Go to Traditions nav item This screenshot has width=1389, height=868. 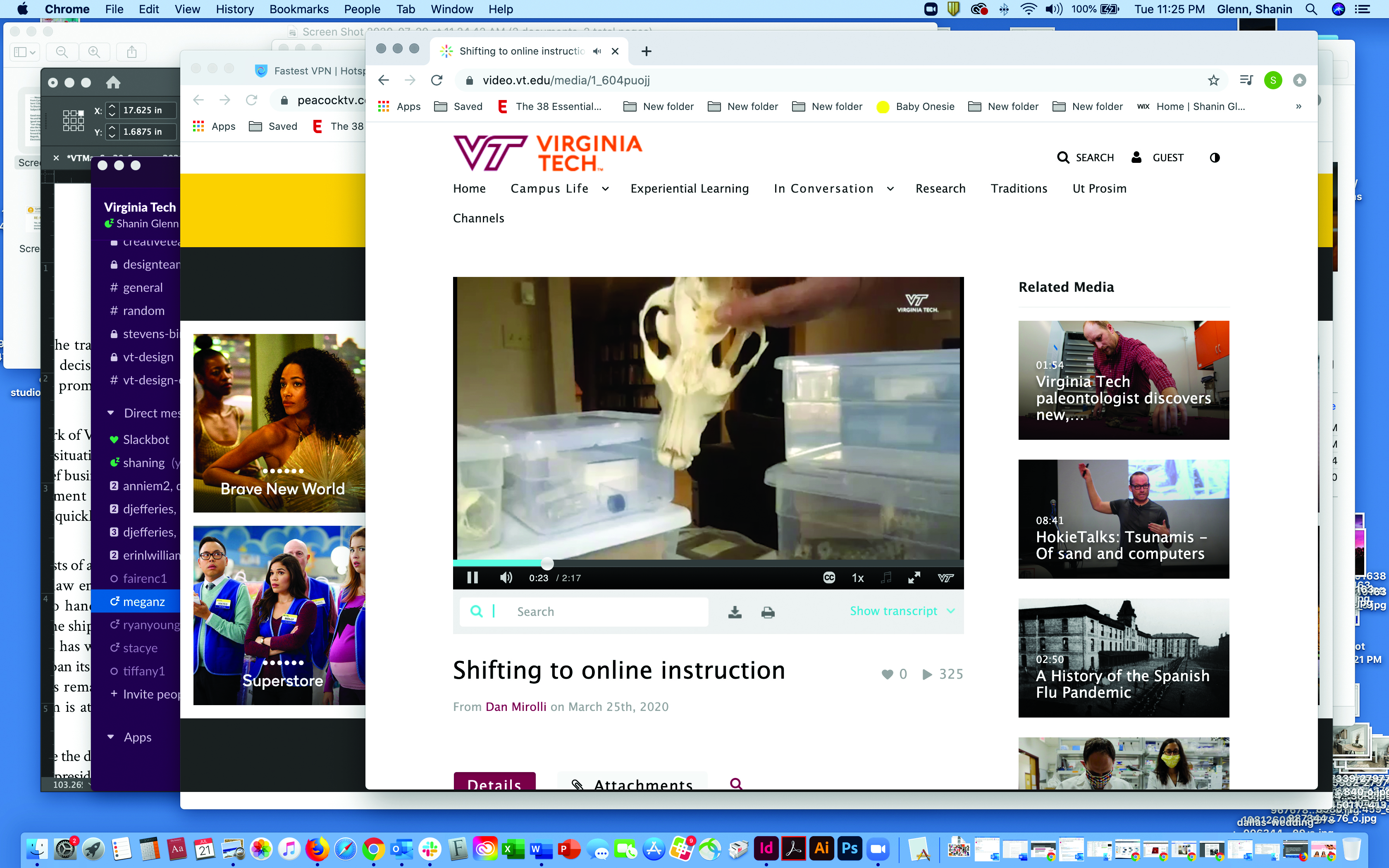pyautogui.click(x=1019, y=188)
